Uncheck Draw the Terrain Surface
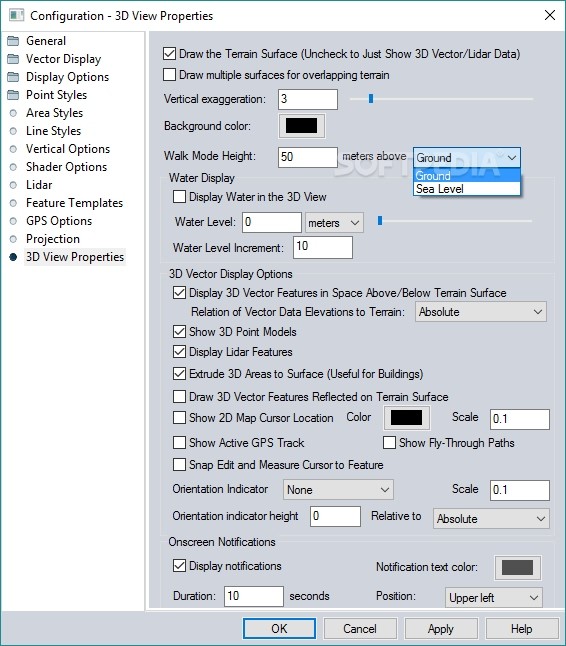The width and height of the screenshot is (566, 646). coord(169,54)
